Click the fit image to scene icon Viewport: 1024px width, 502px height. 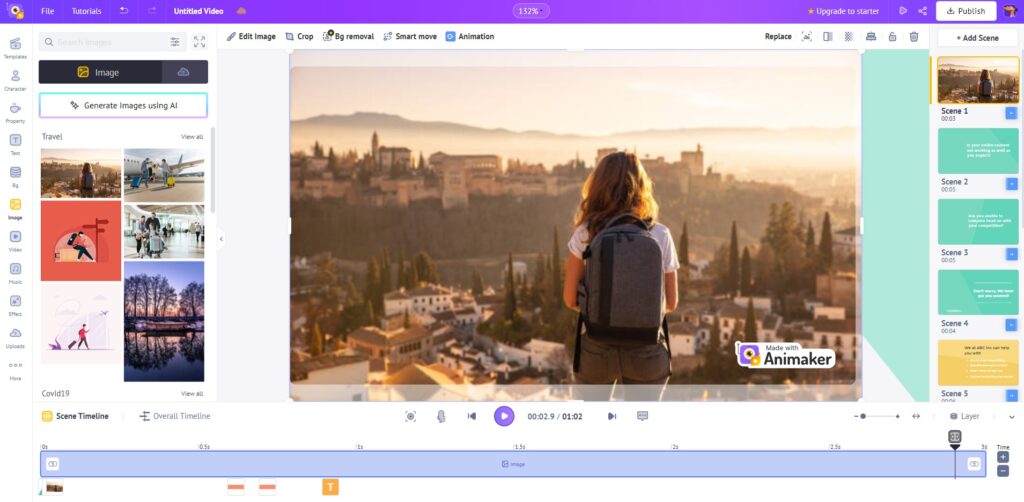807,37
